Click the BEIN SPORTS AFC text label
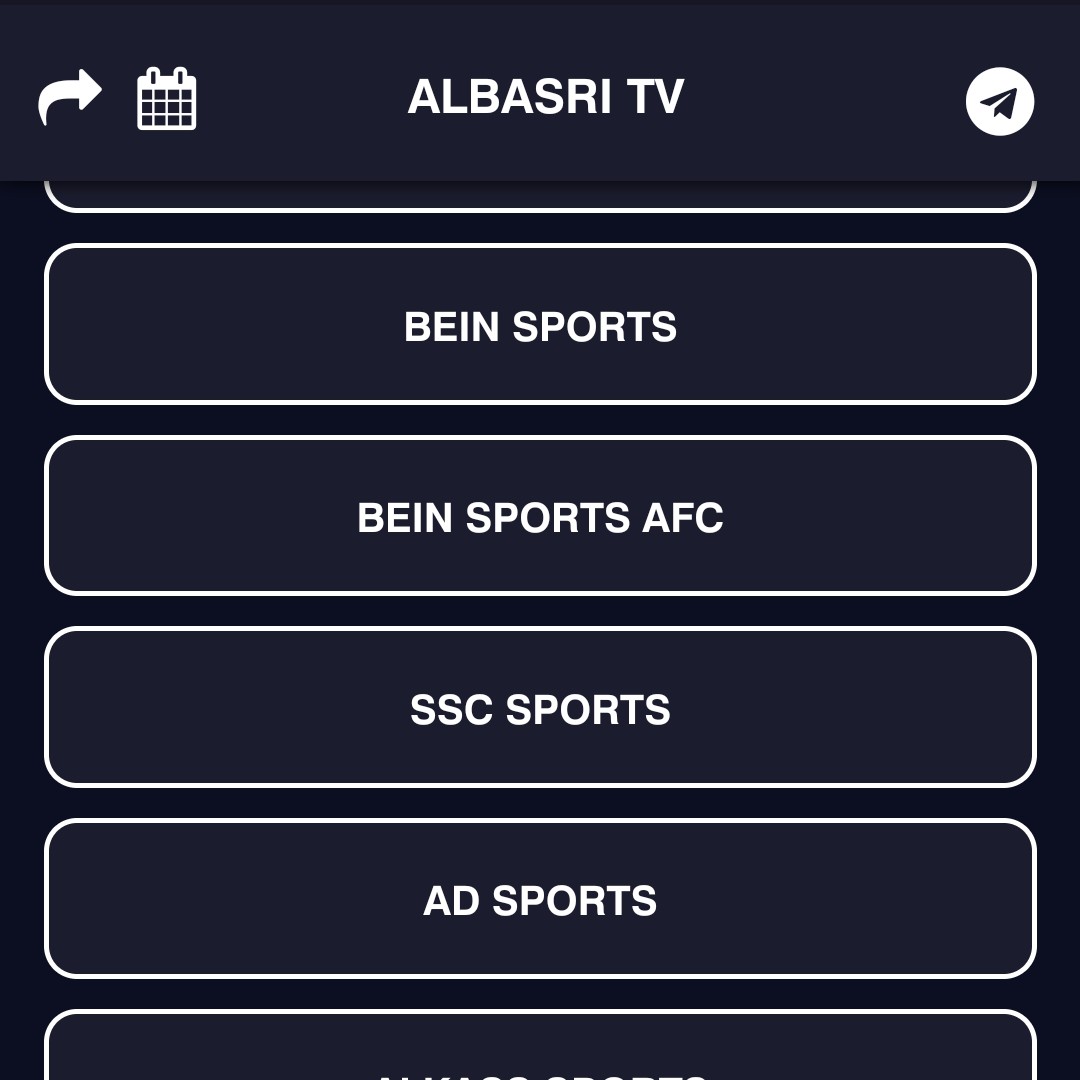1080x1080 pixels. point(540,517)
